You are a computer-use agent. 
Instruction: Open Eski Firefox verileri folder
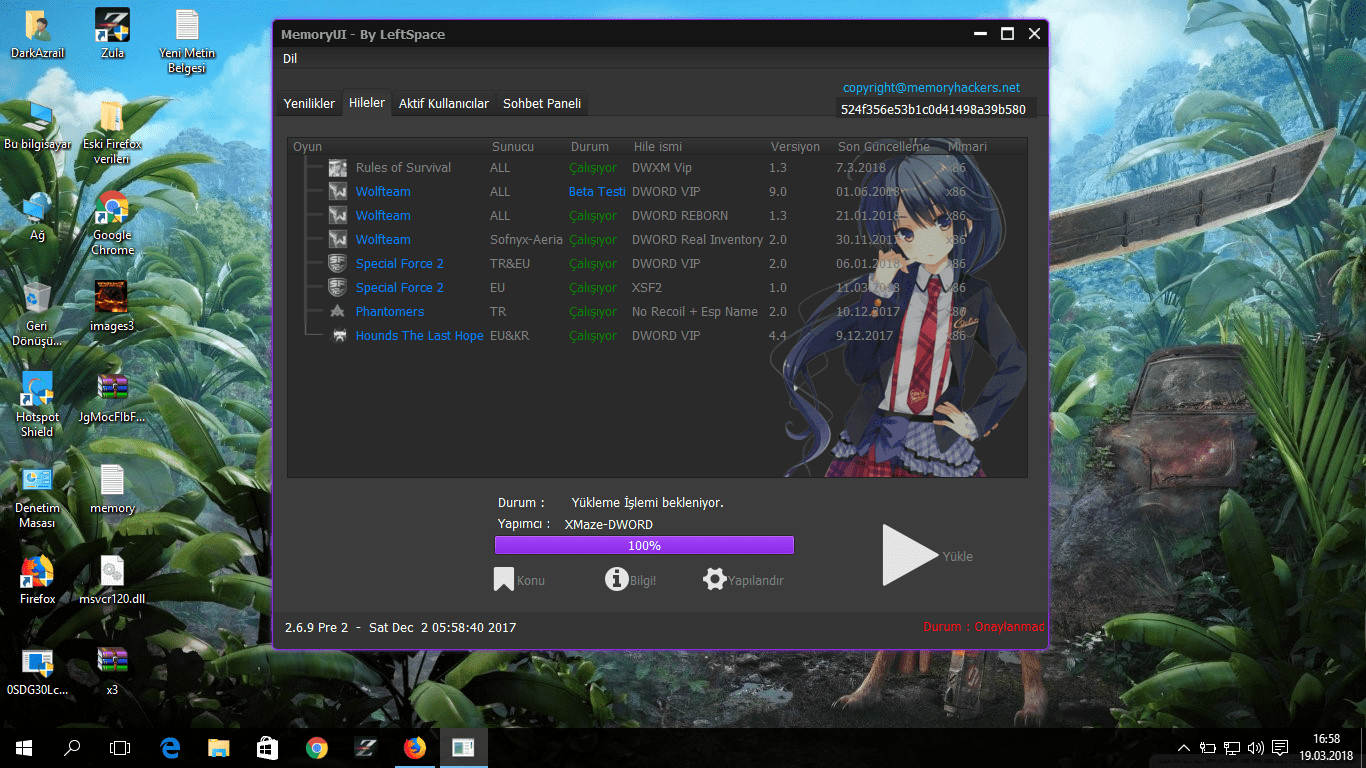112,133
